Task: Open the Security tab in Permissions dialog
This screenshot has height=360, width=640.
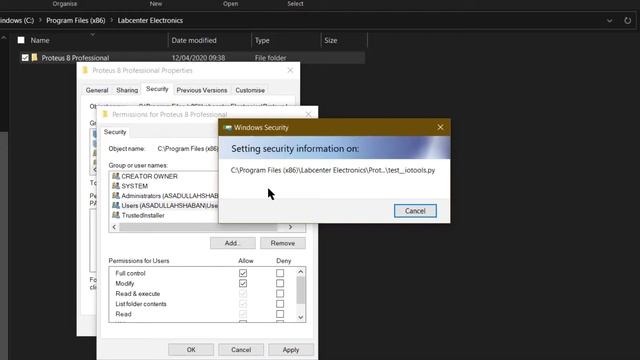Action: click(115, 132)
